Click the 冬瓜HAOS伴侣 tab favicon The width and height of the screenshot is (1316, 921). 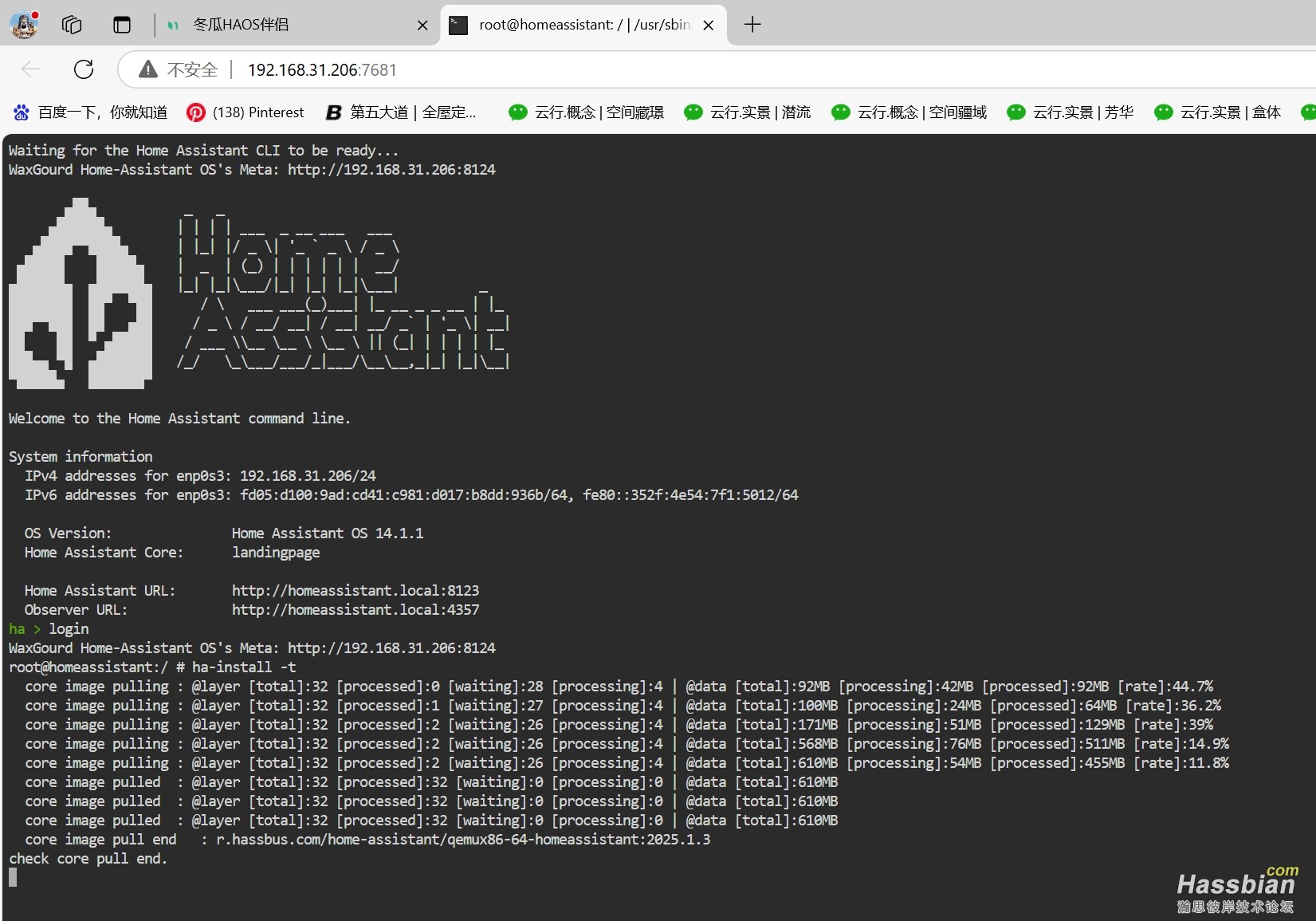tap(173, 26)
